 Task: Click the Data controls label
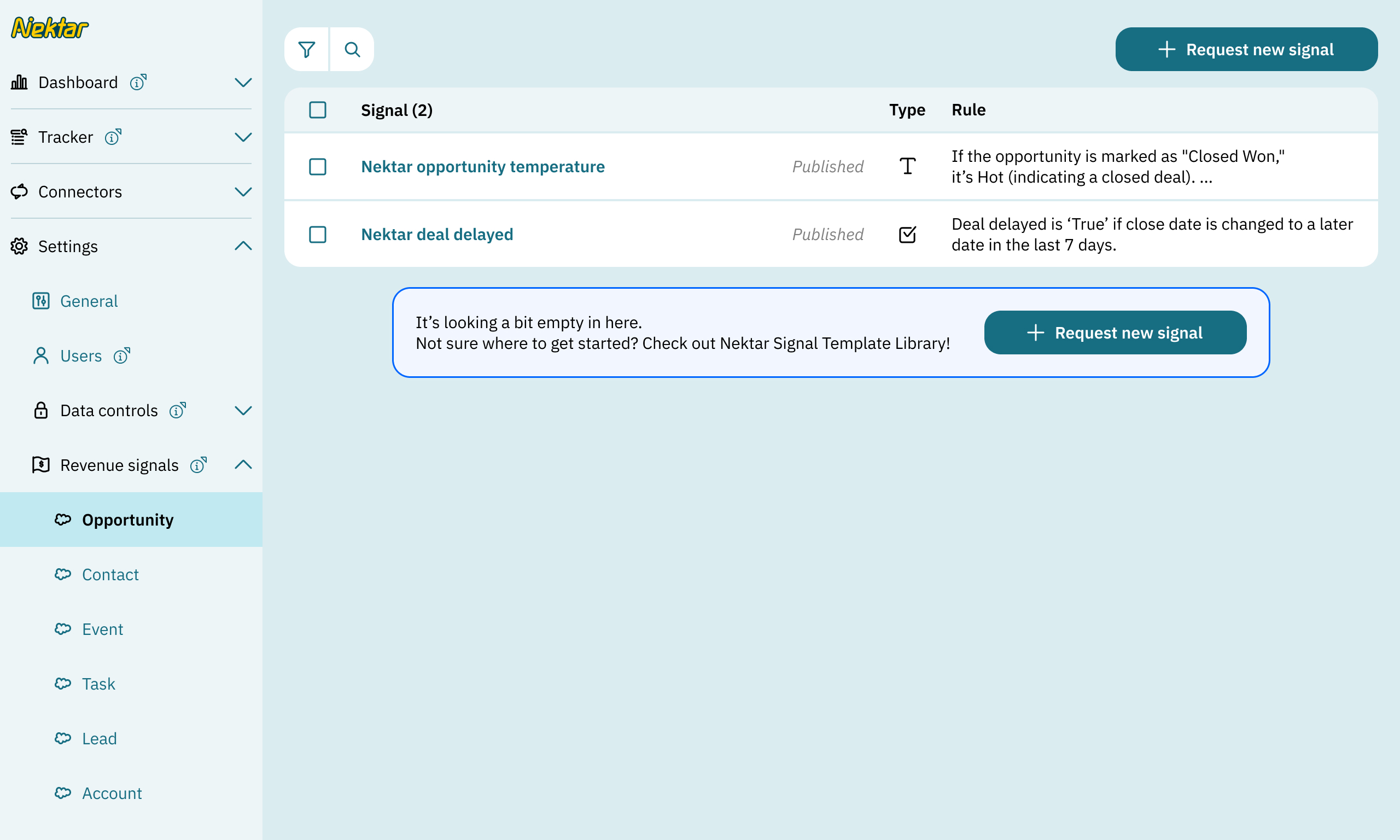click(109, 410)
